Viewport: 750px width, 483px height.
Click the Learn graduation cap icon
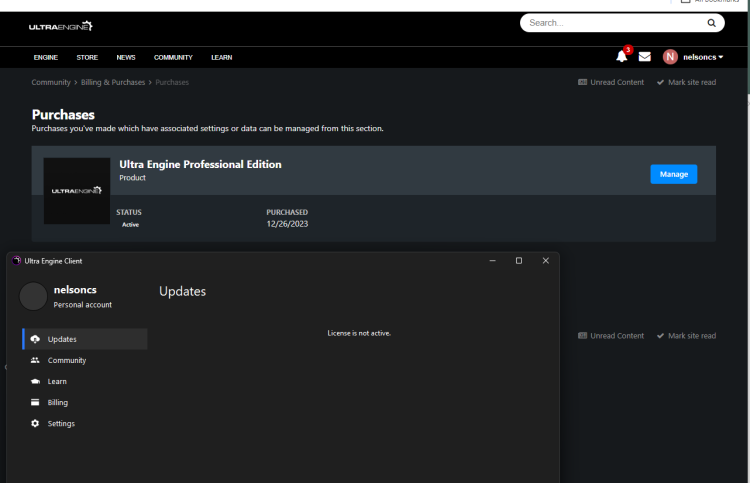pos(35,381)
